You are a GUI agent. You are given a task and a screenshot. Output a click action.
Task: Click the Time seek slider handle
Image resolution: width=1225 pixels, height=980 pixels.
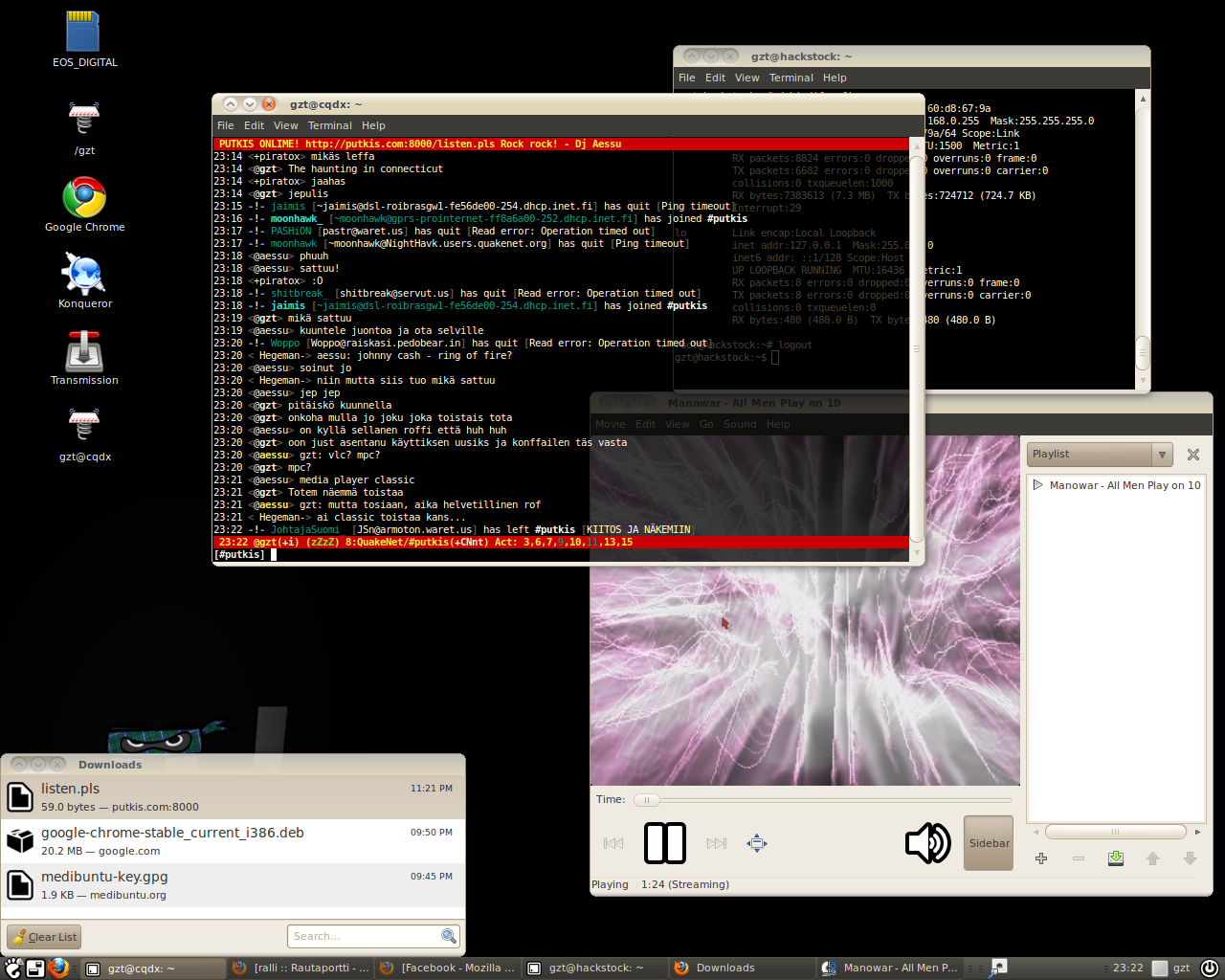click(647, 800)
